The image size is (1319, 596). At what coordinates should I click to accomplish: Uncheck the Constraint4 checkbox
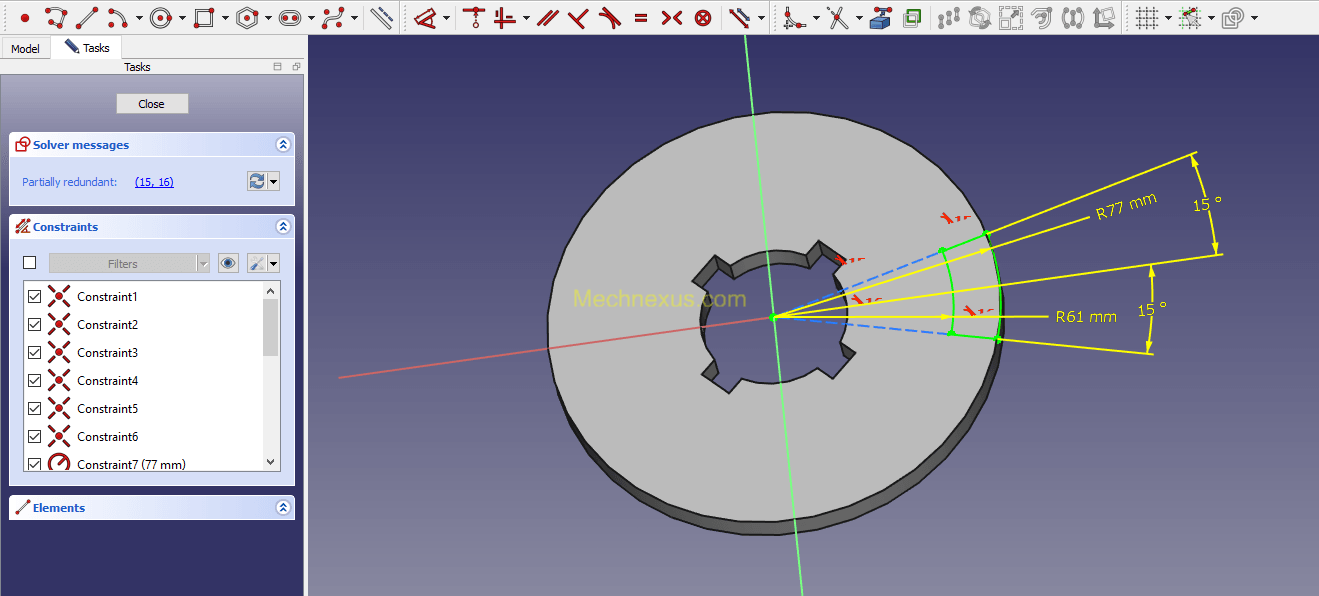[35, 381]
